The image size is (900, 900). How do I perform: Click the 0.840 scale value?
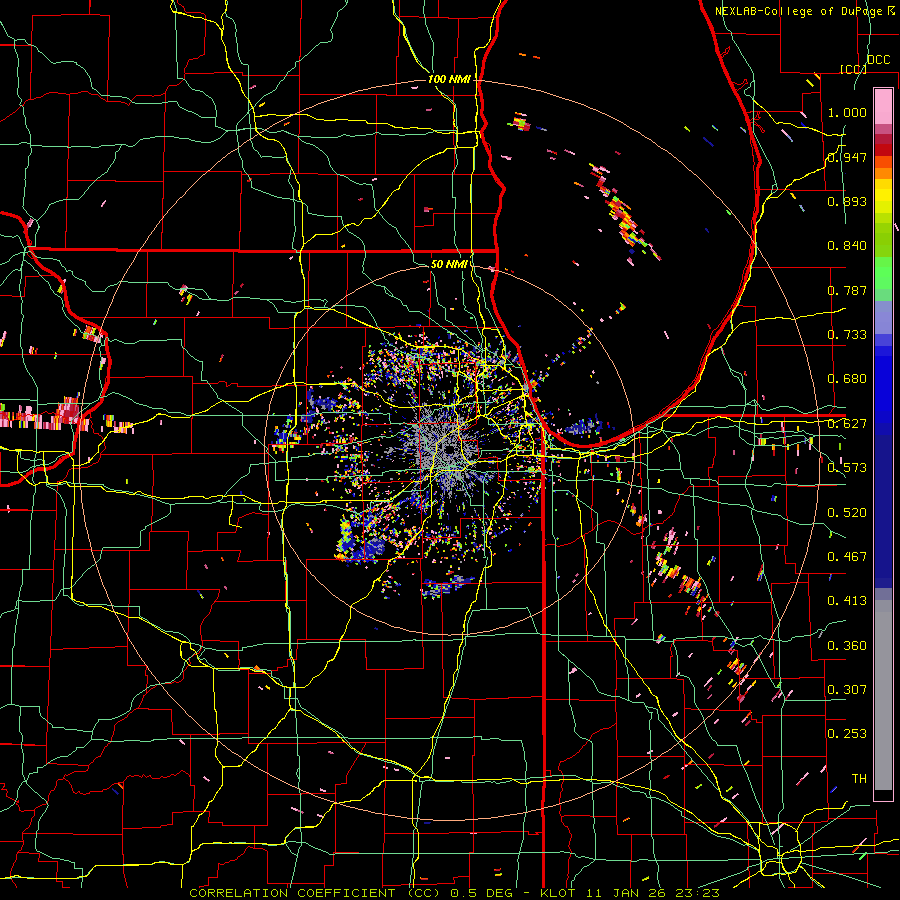click(x=847, y=245)
